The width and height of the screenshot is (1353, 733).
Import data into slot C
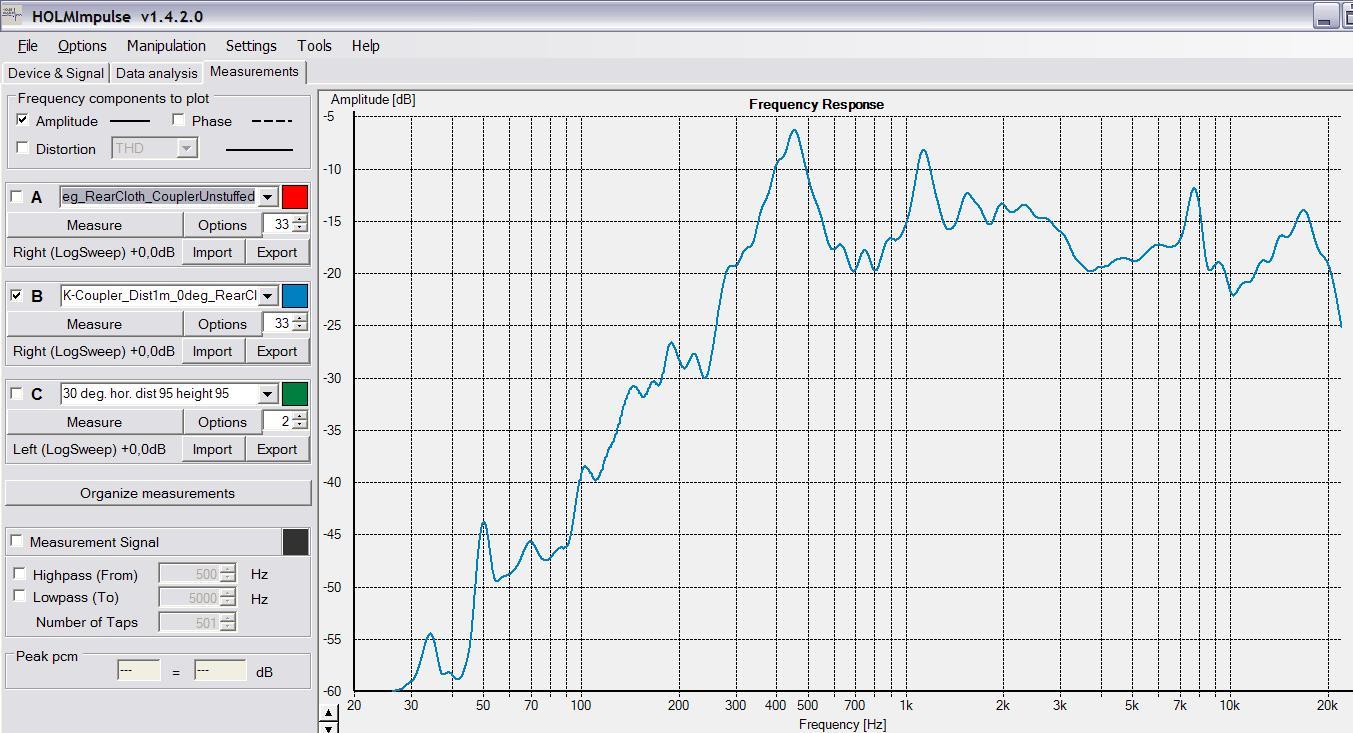[x=212, y=449]
